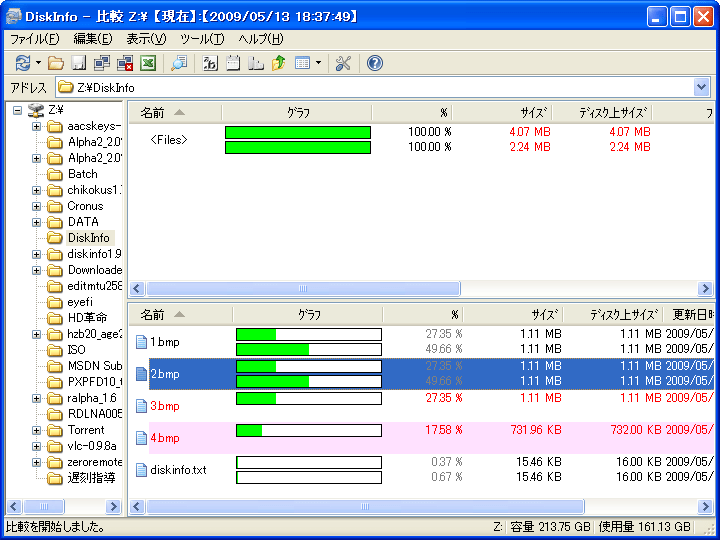Select the HD革命 folder in tree
The image size is (720, 540).
(x=87, y=318)
